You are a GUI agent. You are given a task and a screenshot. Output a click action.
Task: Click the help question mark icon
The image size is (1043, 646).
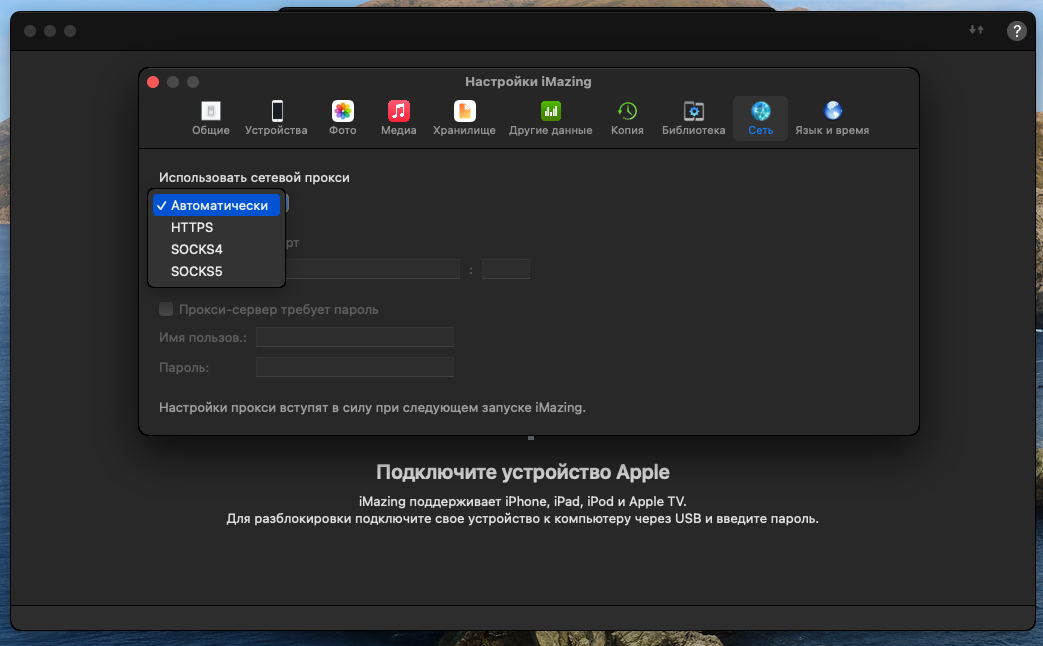pyautogui.click(x=1016, y=31)
